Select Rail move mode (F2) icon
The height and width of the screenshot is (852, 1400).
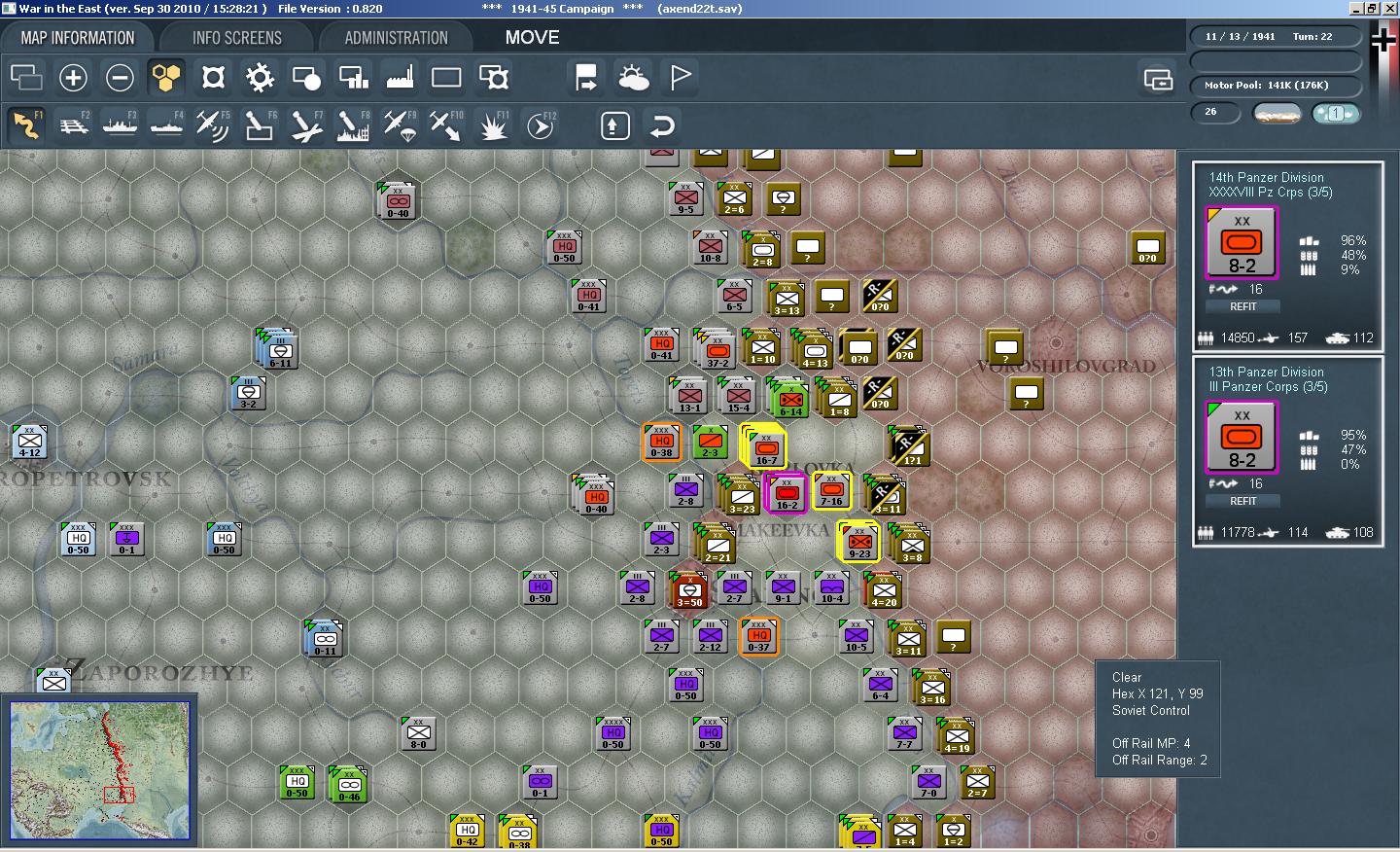(74, 125)
